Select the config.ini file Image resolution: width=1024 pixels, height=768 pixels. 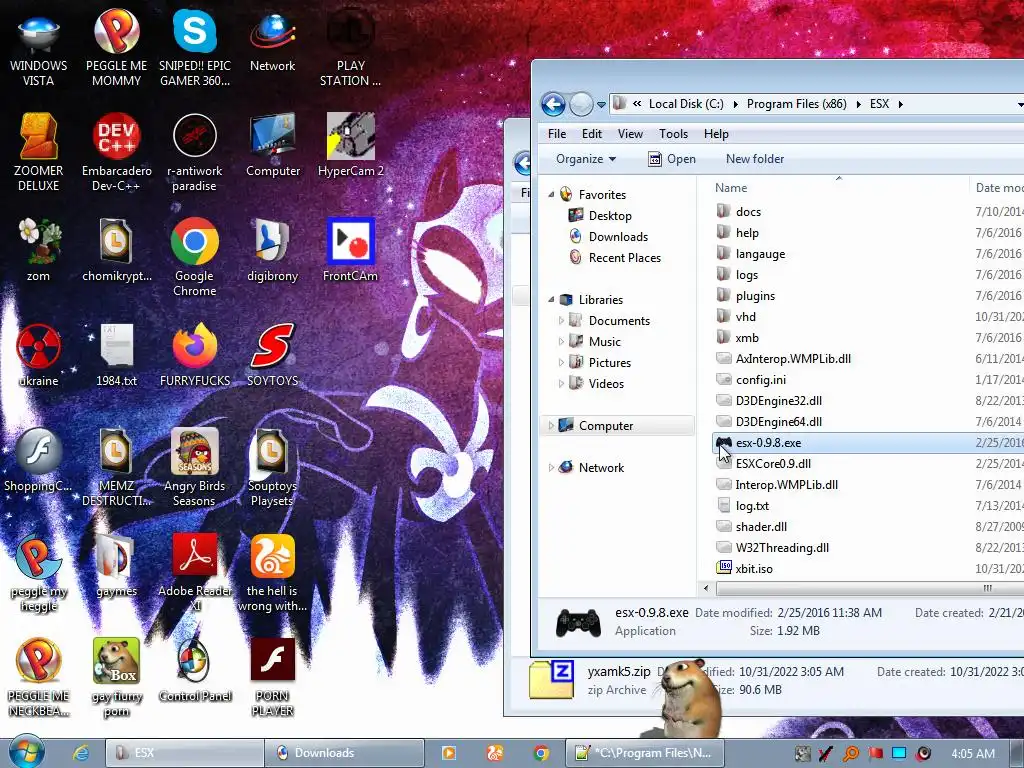click(x=751, y=379)
